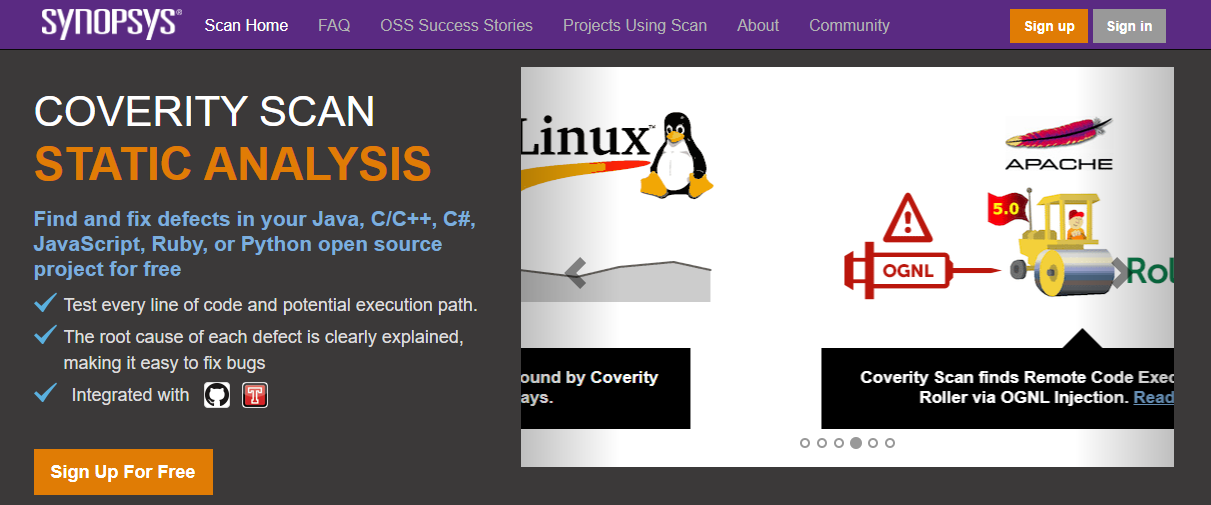Screen dimensions: 1211x505
Task: Open the FAQ page
Action: 334,25
